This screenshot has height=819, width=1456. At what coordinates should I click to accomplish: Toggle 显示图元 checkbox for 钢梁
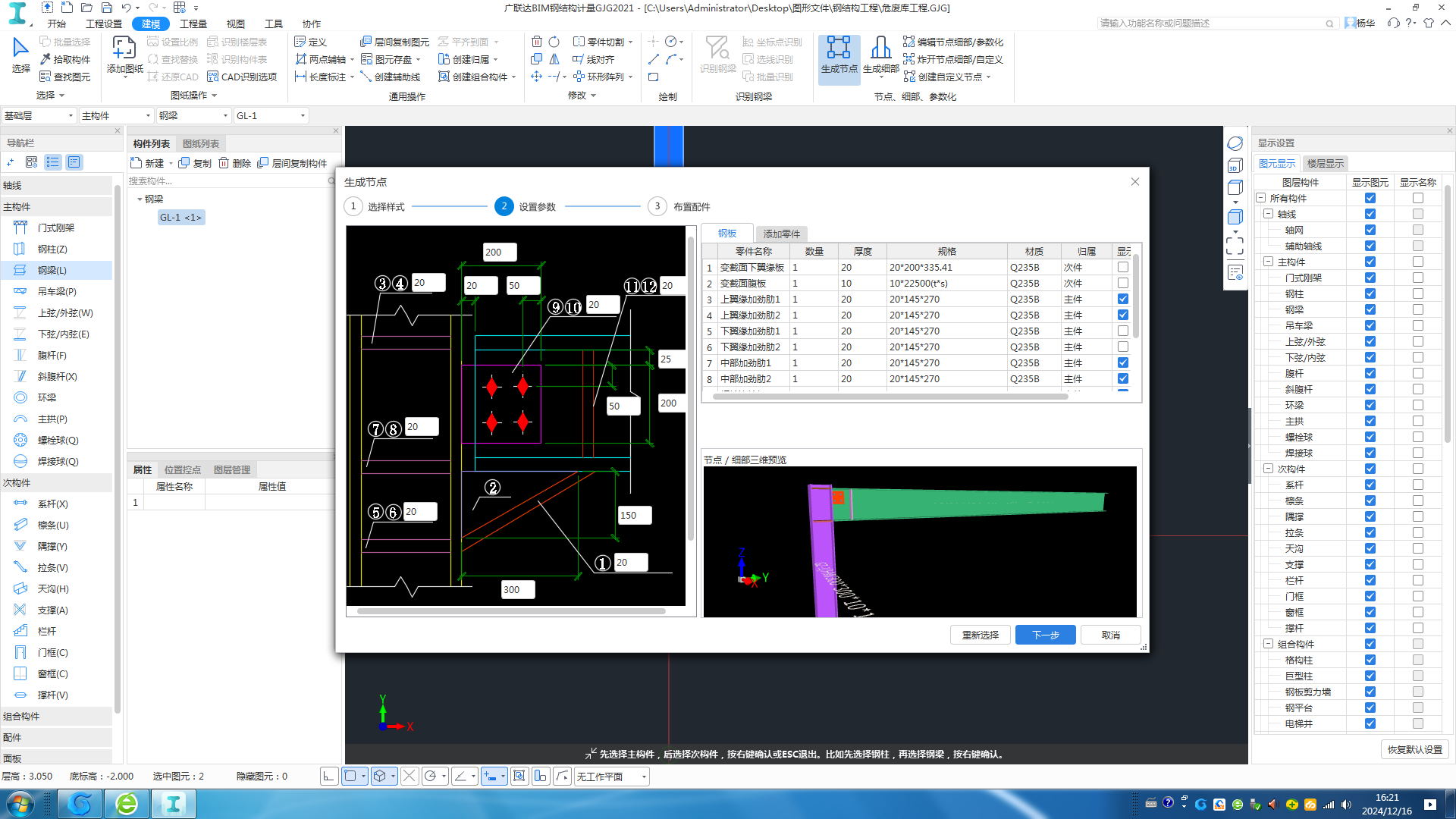pos(1370,309)
